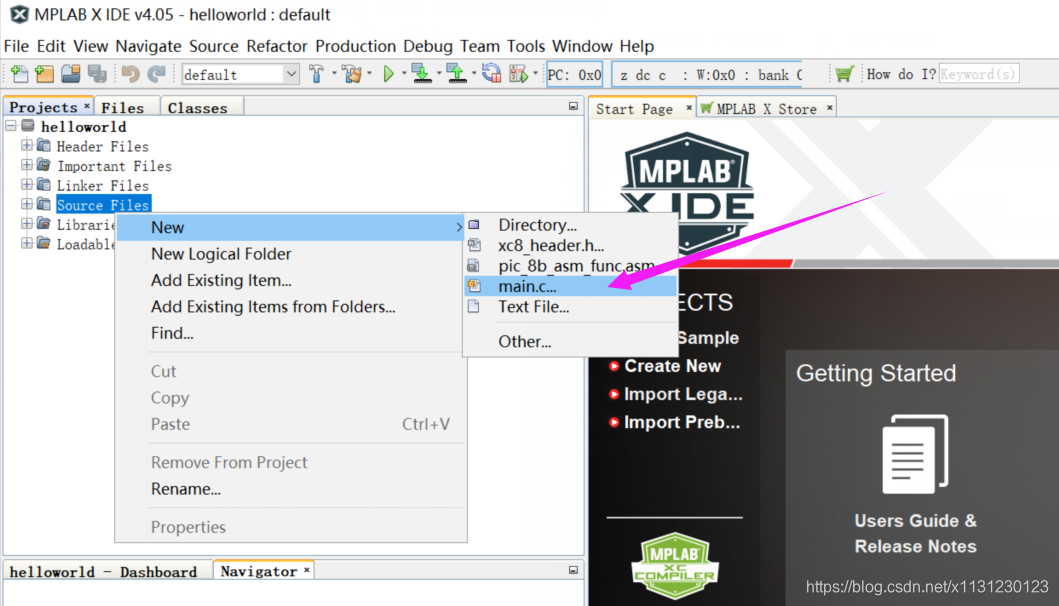Choose xc8_header.h... in the submenu
The height and width of the screenshot is (606, 1059).
571,245
